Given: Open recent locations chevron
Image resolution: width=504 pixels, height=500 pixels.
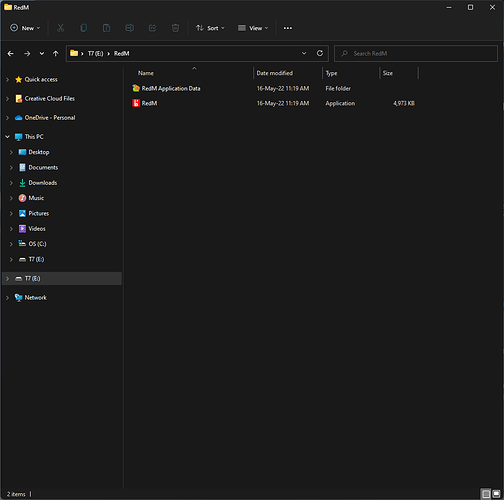Looking at the screenshot, I should click(42, 53).
